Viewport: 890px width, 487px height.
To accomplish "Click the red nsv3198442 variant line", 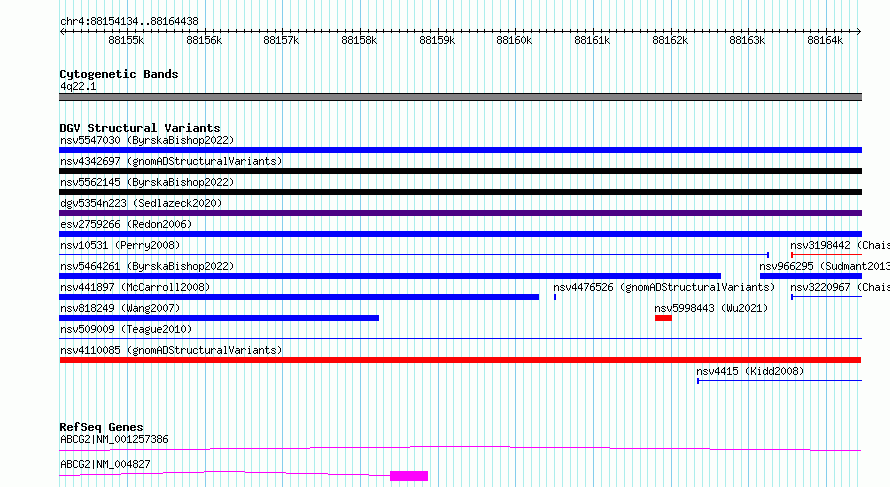I will 826,255.
